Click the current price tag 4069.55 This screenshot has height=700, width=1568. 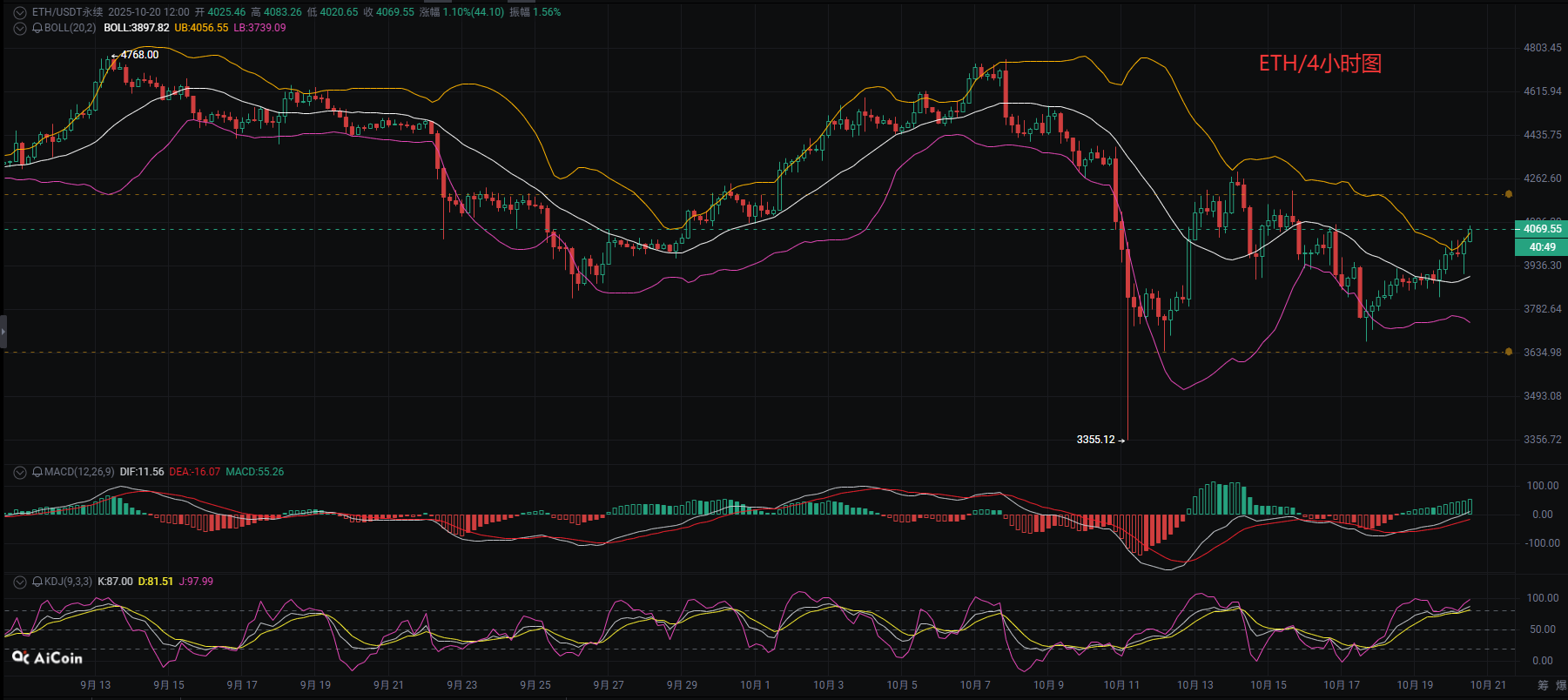tap(1542, 229)
